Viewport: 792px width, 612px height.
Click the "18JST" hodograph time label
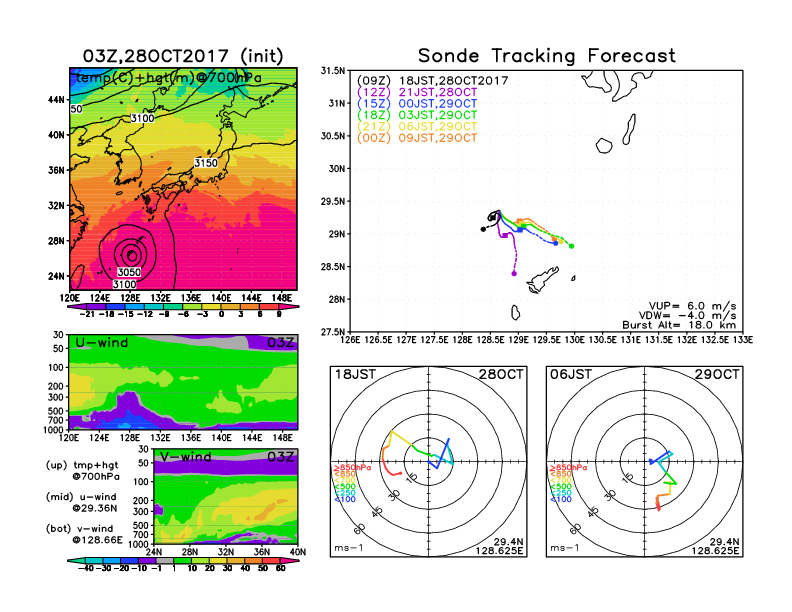[356, 374]
